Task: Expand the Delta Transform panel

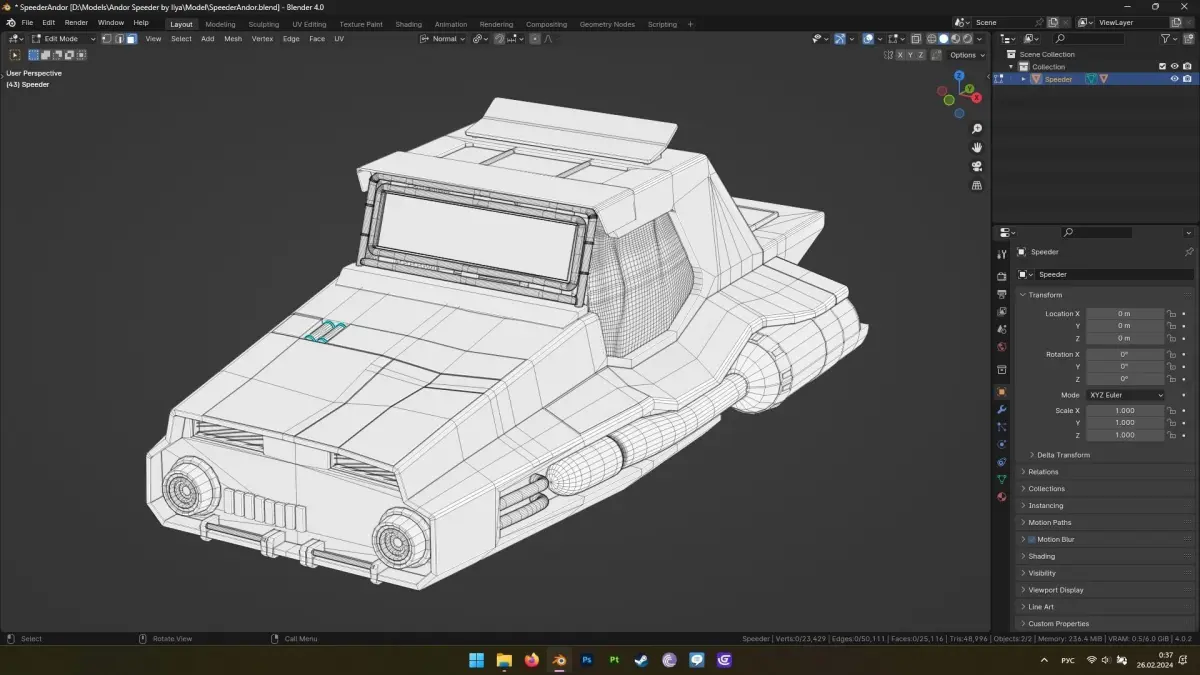Action: pos(1032,455)
